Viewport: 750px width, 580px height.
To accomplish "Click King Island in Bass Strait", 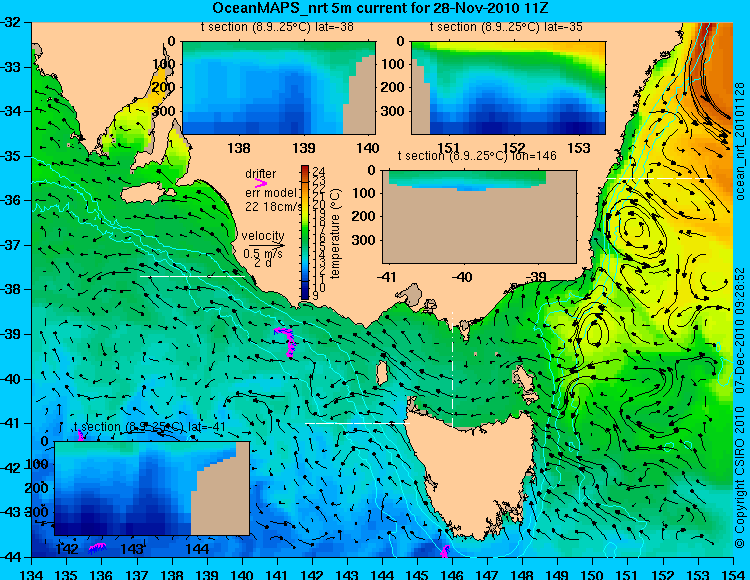I will click(381, 373).
